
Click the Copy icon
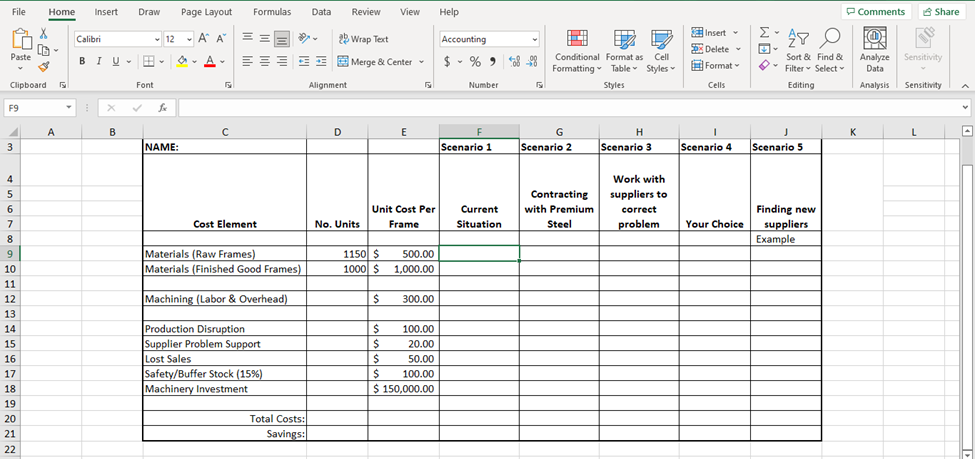point(44,50)
